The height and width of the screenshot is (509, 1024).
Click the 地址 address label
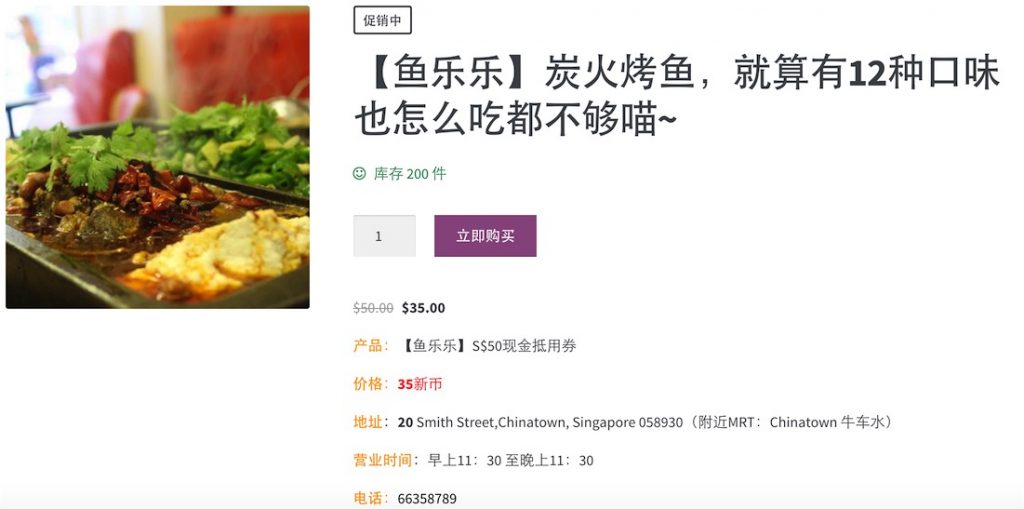click(368, 422)
